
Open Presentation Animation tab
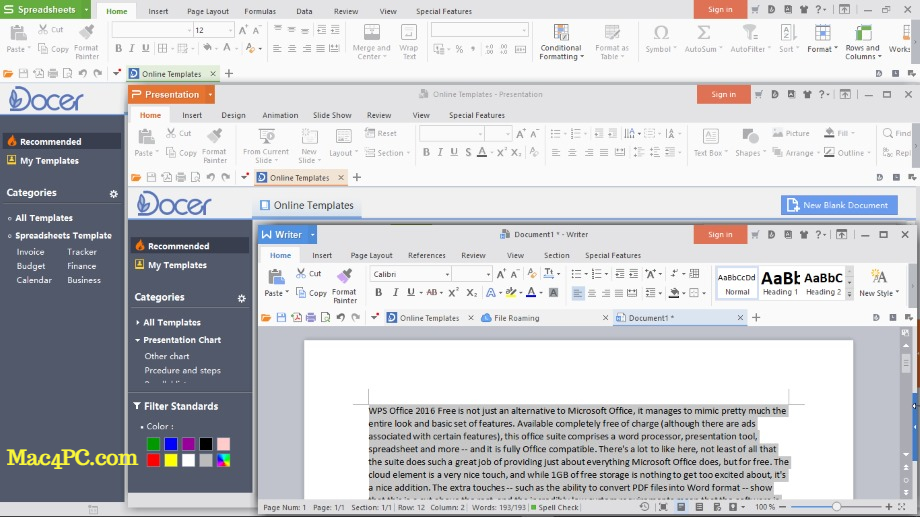[x=280, y=115]
